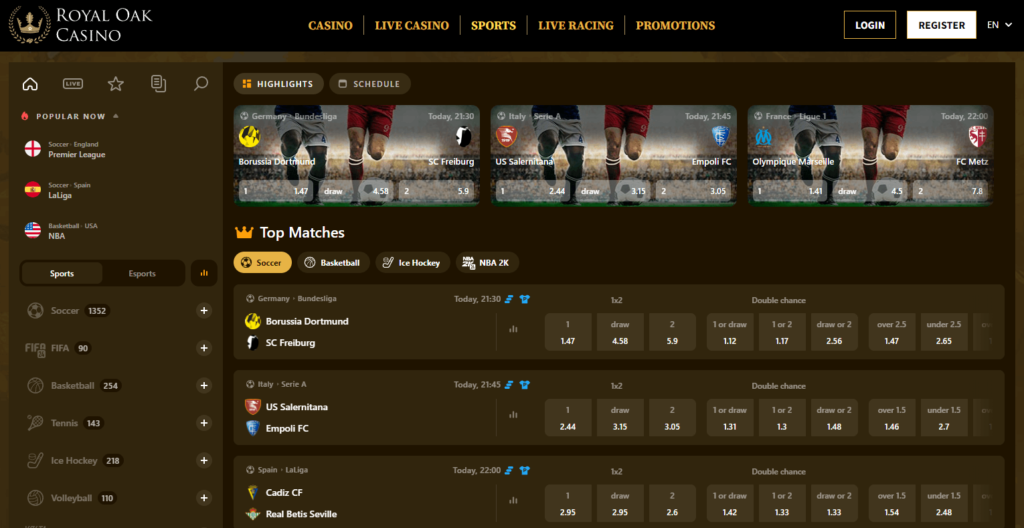Bet on Dortmund win at 1.47 in list

[568, 332]
